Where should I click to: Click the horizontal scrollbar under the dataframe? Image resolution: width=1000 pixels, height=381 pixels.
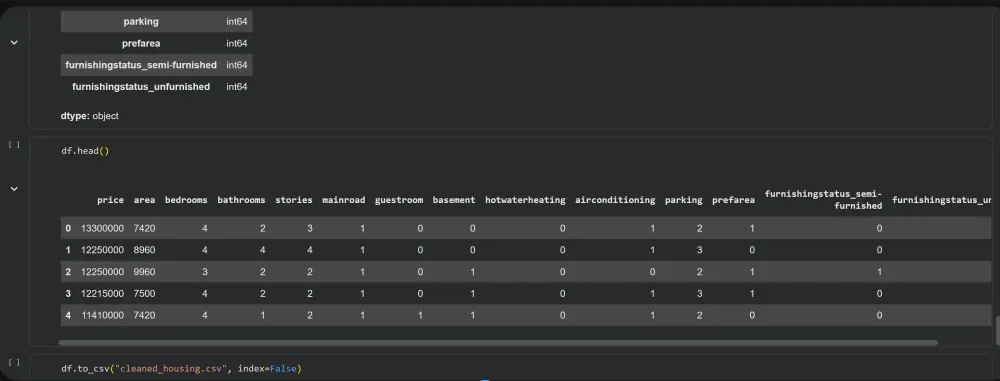[x=497, y=343]
